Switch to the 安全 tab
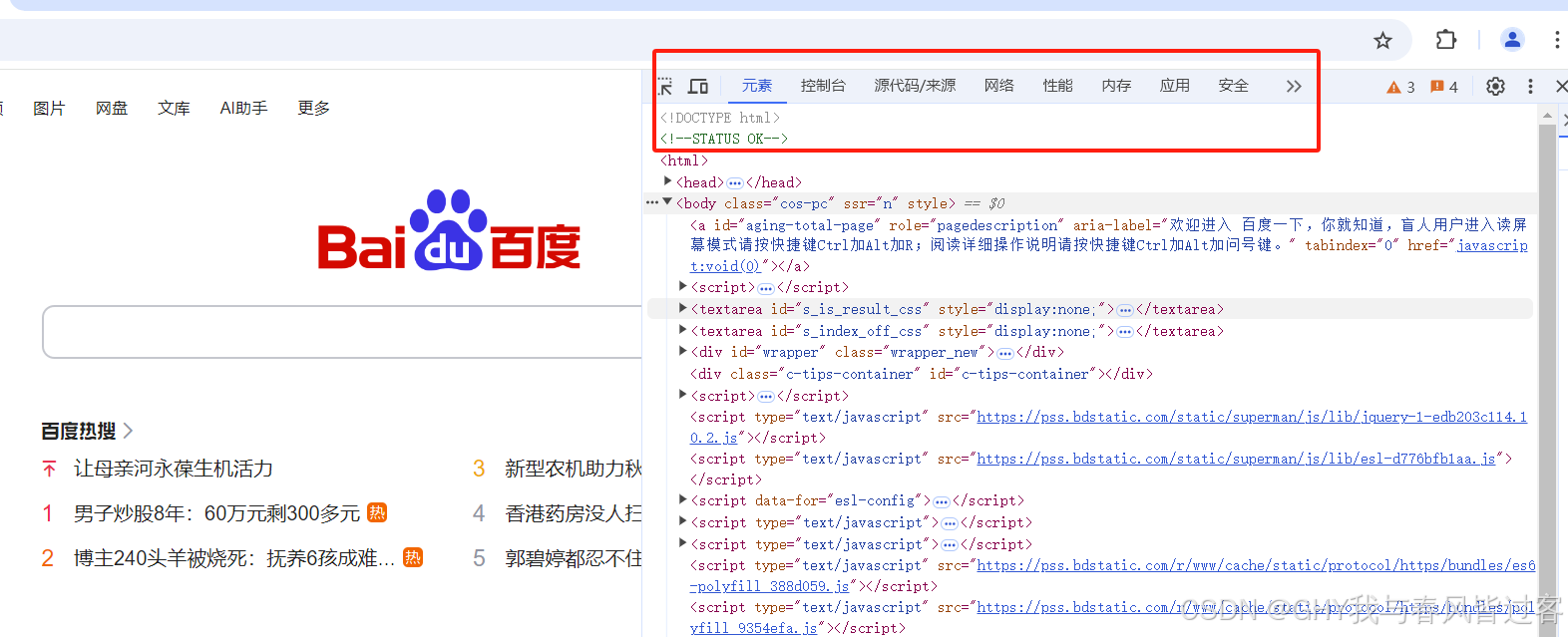Image resolution: width=1568 pixels, height=637 pixels. click(1234, 86)
